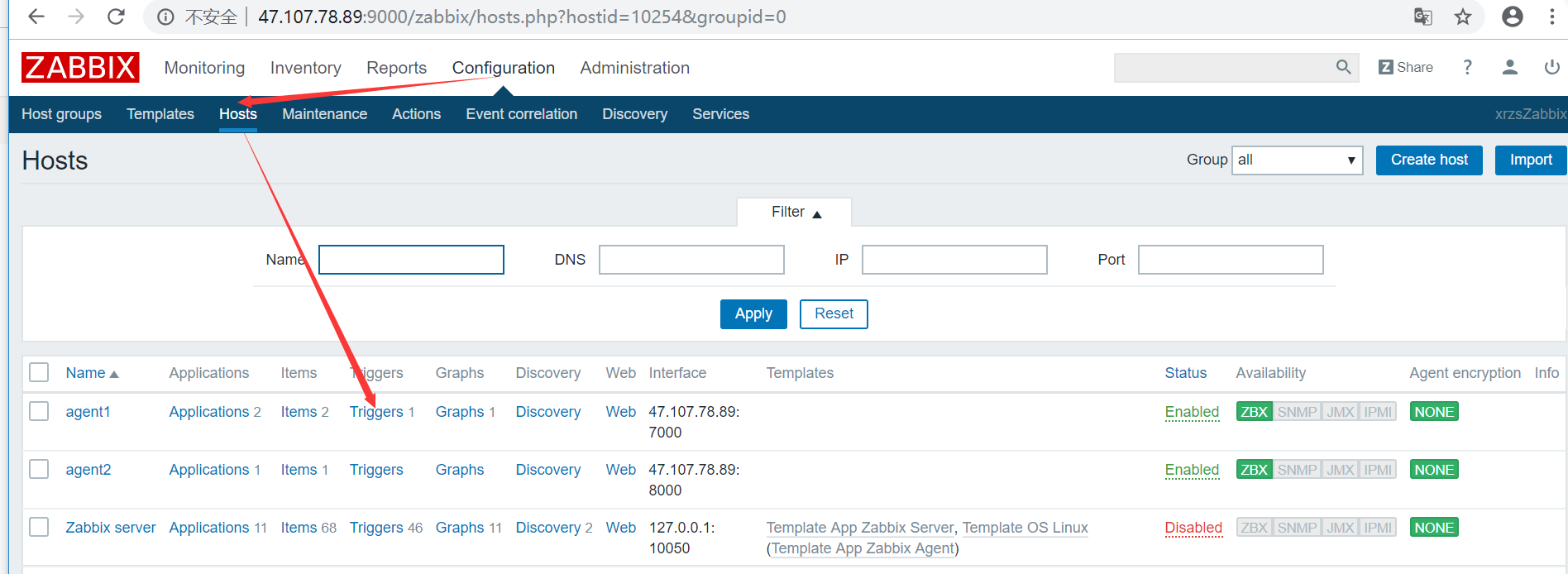Open the Zabbix user profile icon
The image size is (1568, 574).
pyautogui.click(x=1510, y=67)
